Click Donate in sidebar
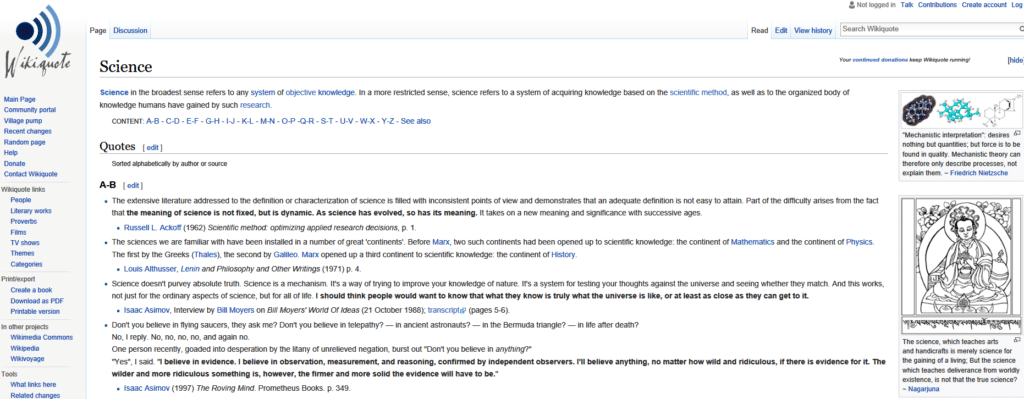The width and height of the screenshot is (1024, 399). pos(14,163)
